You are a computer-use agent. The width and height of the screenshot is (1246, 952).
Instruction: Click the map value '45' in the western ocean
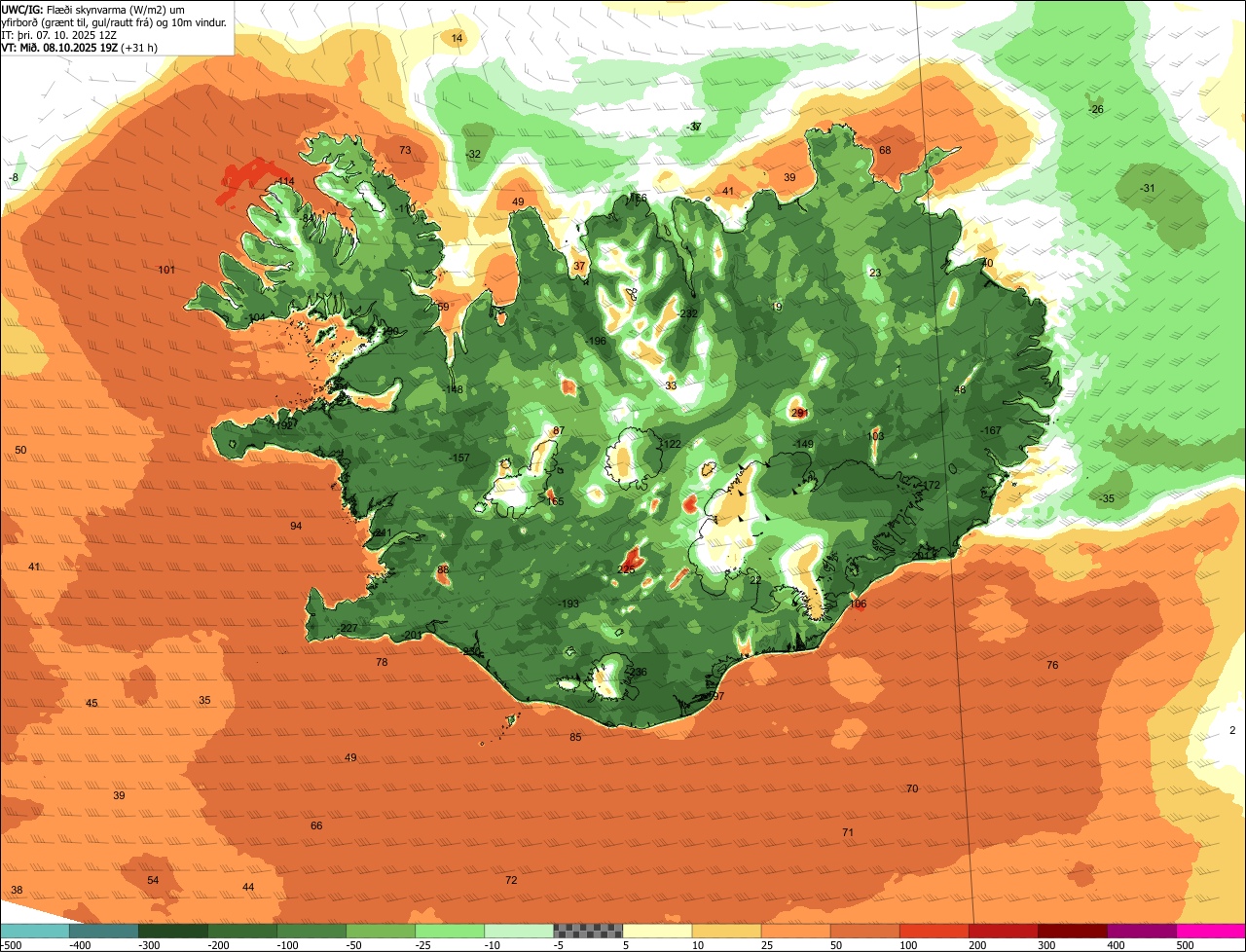click(x=92, y=703)
